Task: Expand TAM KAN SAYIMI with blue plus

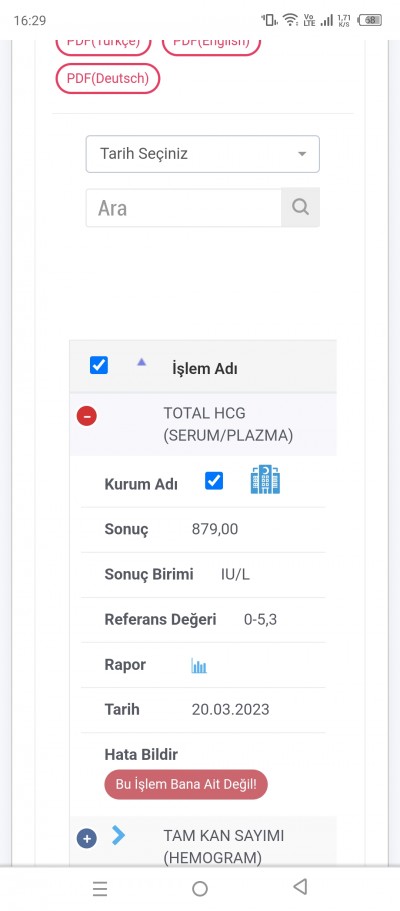Action: click(87, 838)
